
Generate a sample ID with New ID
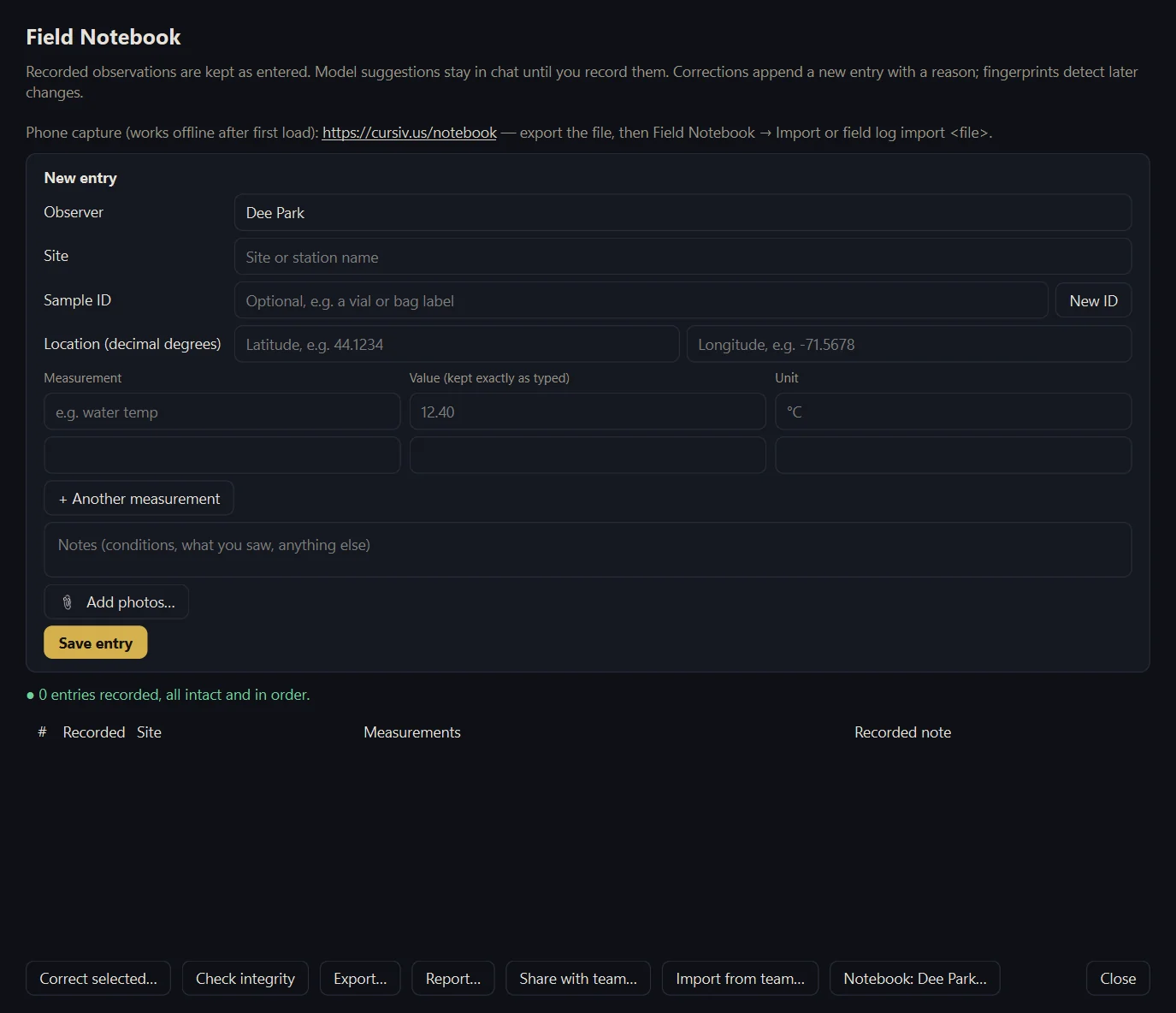1093,300
